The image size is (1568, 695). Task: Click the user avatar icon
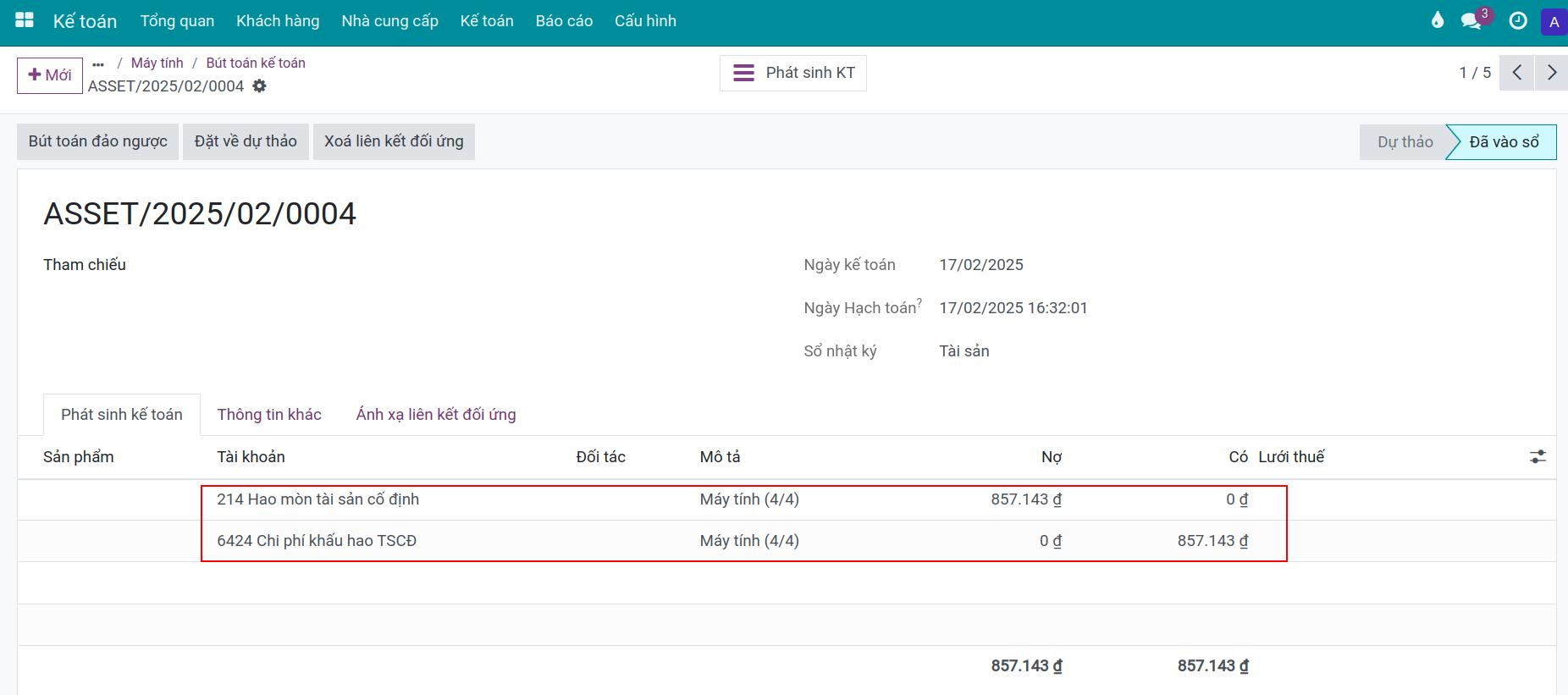[1554, 22]
